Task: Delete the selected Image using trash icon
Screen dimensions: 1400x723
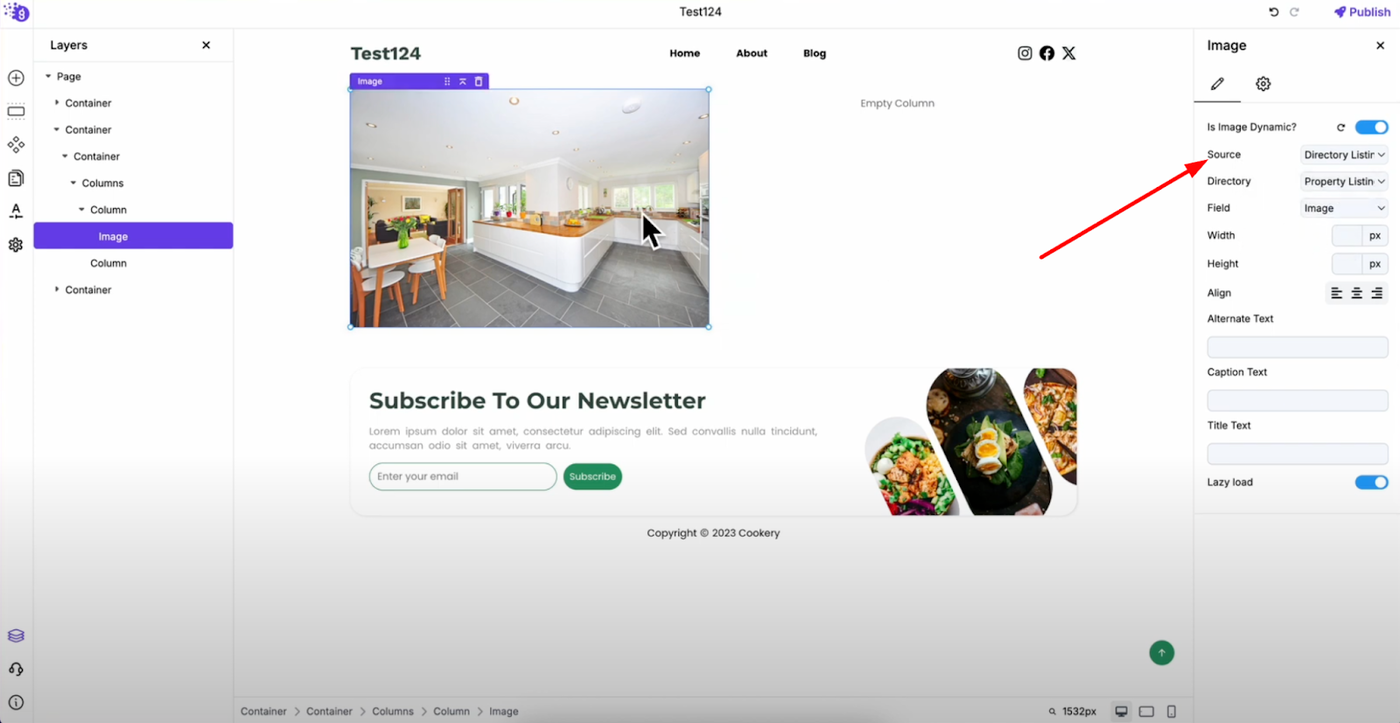Action: coord(478,82)
